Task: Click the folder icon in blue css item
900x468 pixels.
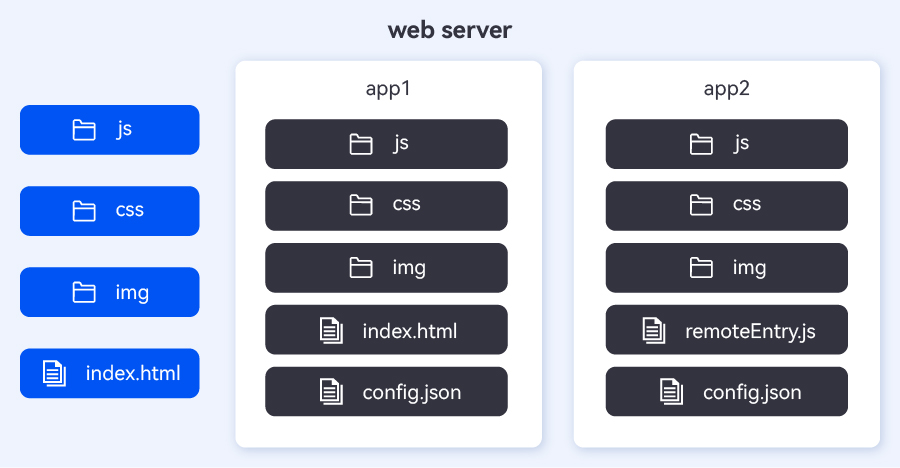Action: (x=84, y=211)
